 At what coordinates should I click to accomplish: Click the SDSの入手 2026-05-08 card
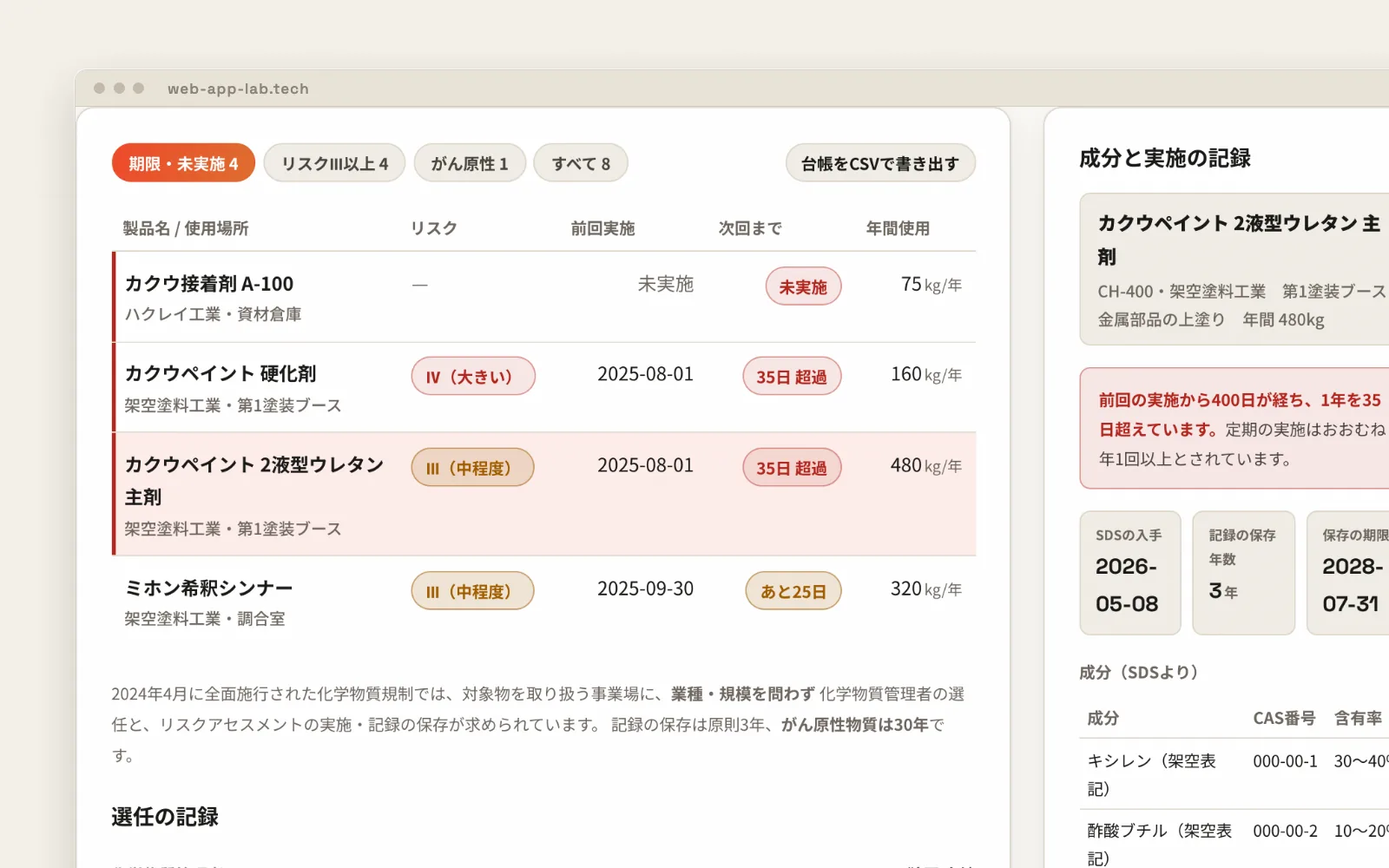click(x=1130, y=573)
